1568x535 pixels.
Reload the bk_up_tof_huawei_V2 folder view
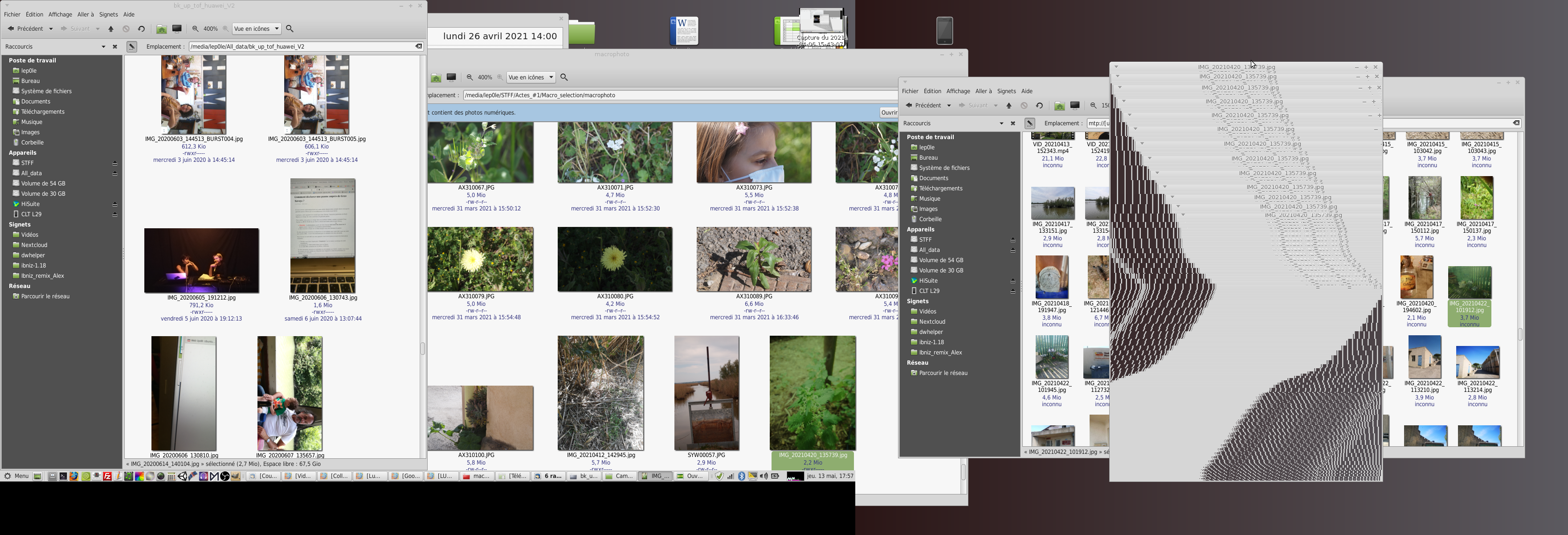pyautogui.click(x=141, y=29)
